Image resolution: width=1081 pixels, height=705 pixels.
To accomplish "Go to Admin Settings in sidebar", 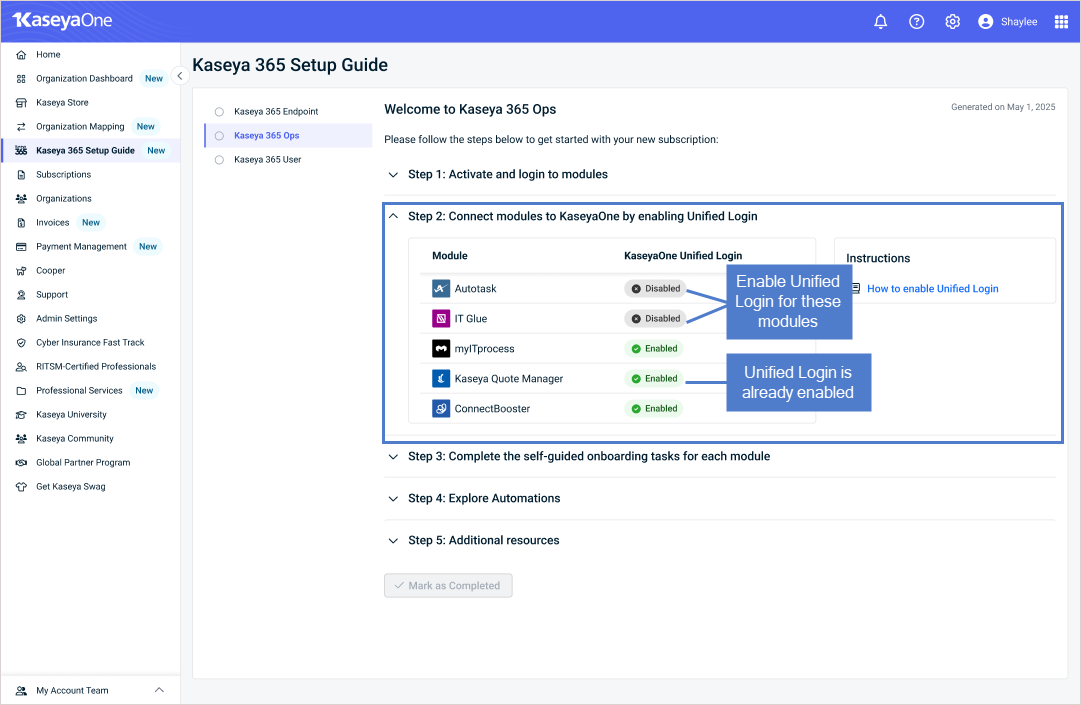I will 66,318.
